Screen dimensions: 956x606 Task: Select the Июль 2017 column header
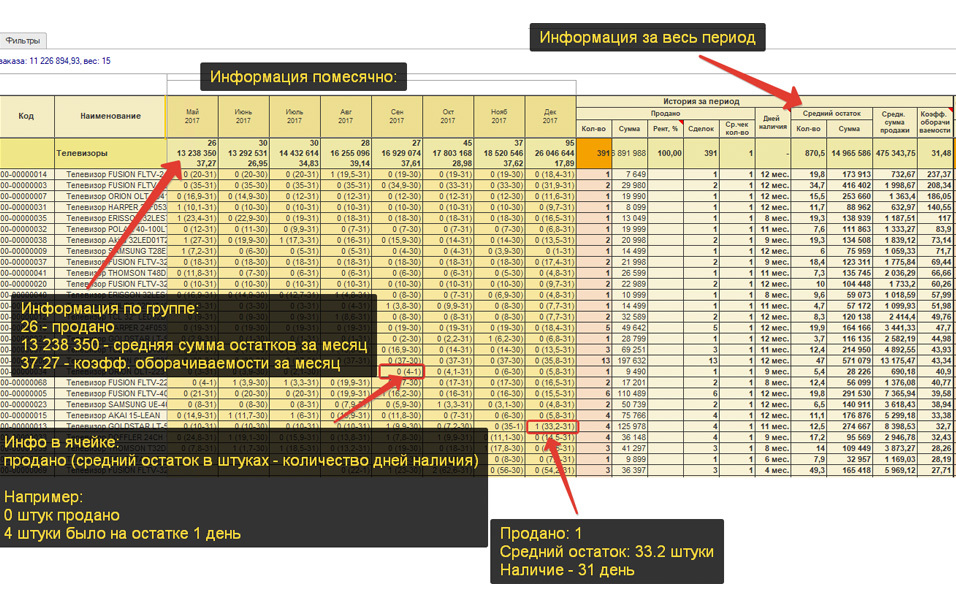click(x=294, y=116)
